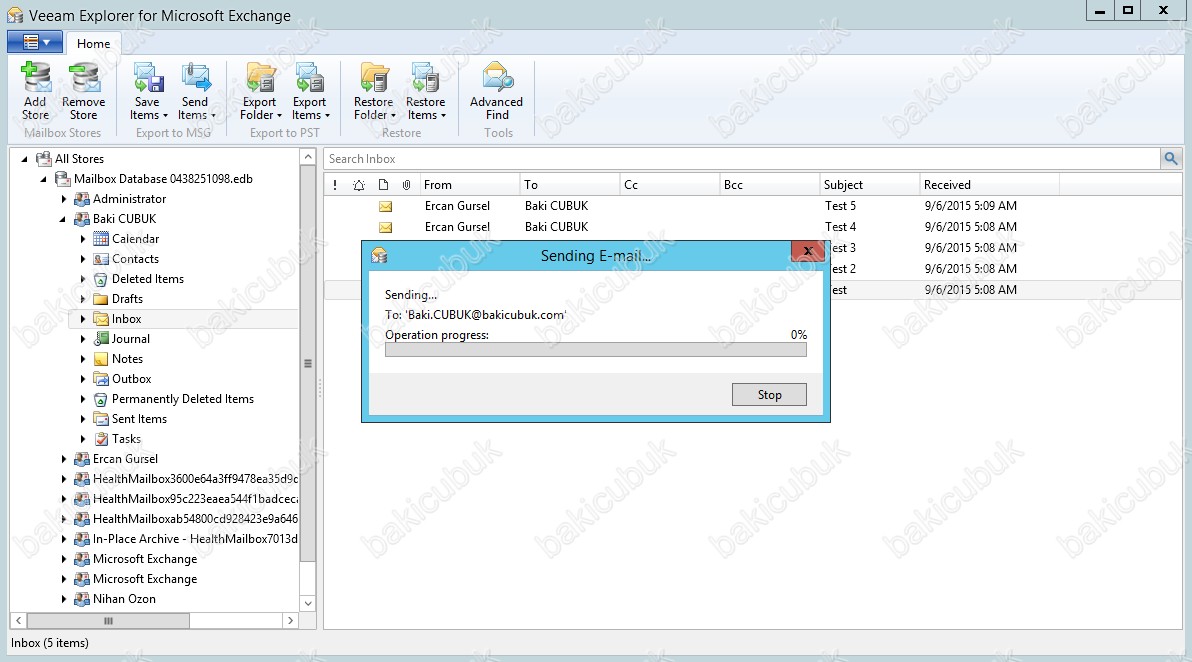The height and width of the screenshot is (662, 1192).
Task: Select the Deleted Items folder icon
Action: [x=100, y=279]
